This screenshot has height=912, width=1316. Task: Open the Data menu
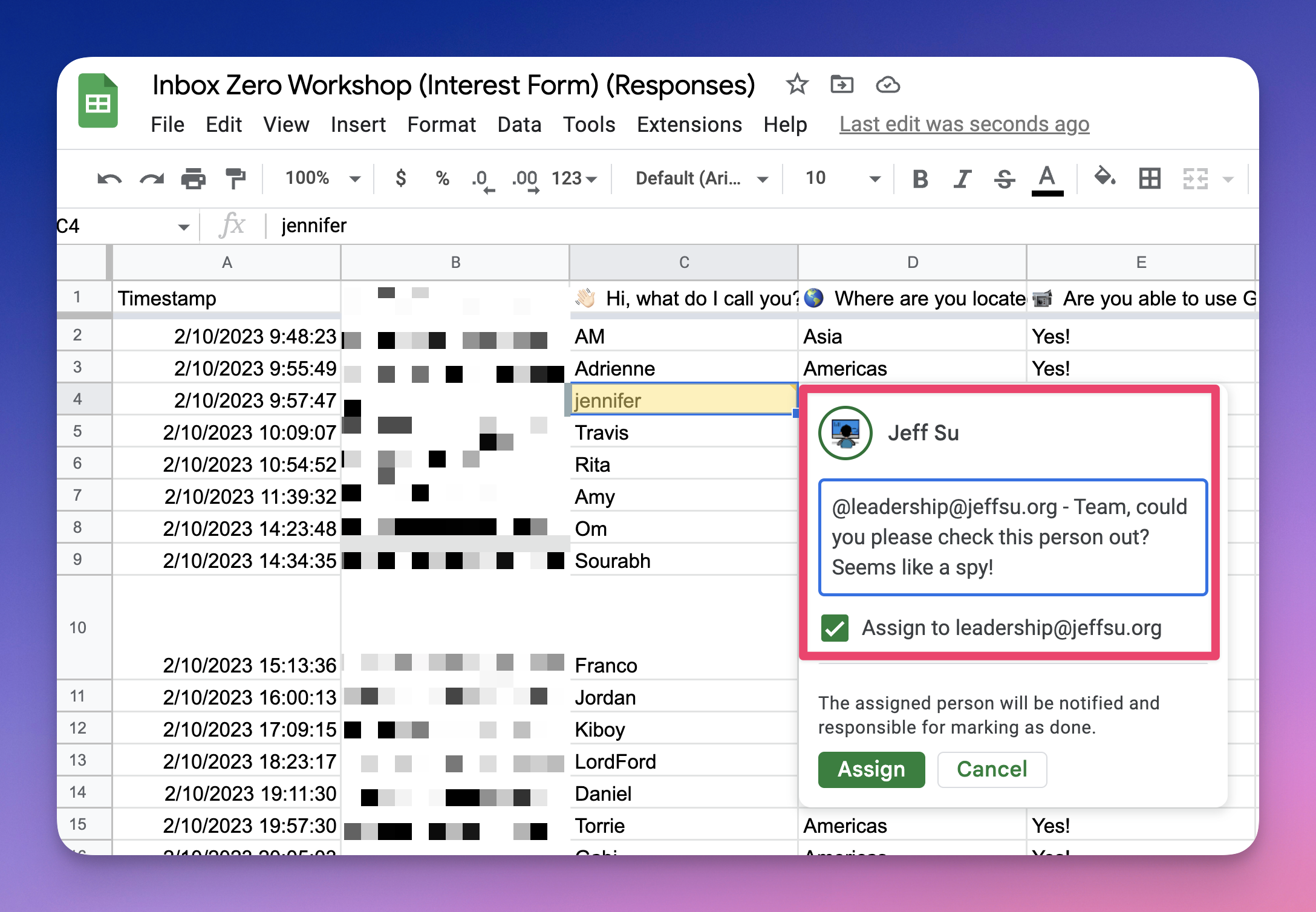(519, 125)
